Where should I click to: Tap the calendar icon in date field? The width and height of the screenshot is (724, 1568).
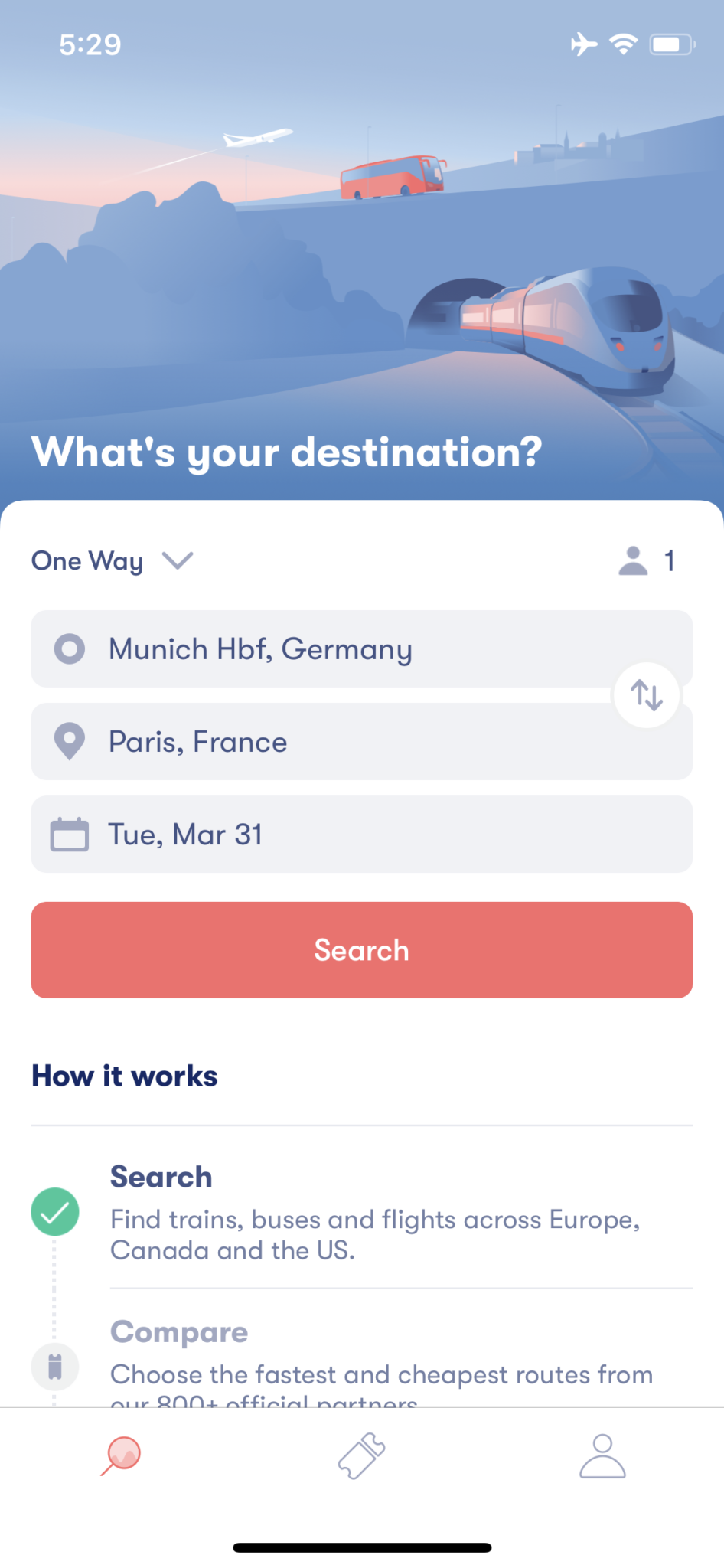tap(70, 834)
